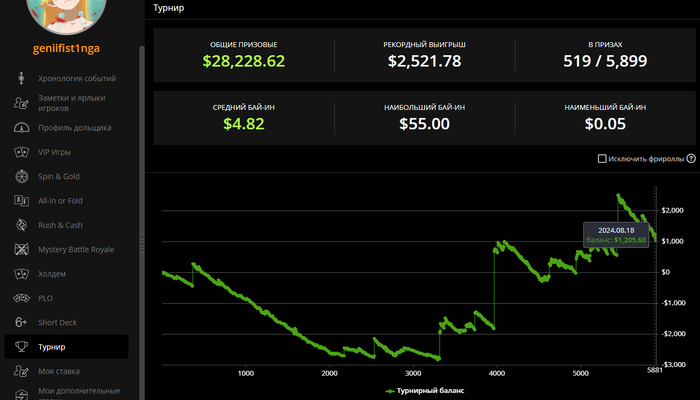Click the help question mark near Исключить фрироллы
The height and width of the screenshot is (400, 700).
(691, 158)
